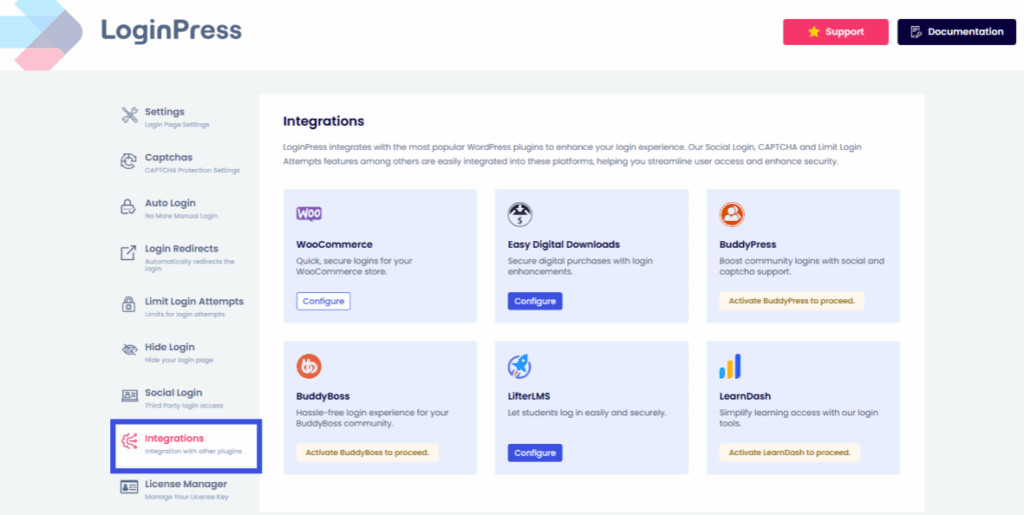Open the Captchas menu item
This screenshot has height=515, width=1024.
[182, 163]
